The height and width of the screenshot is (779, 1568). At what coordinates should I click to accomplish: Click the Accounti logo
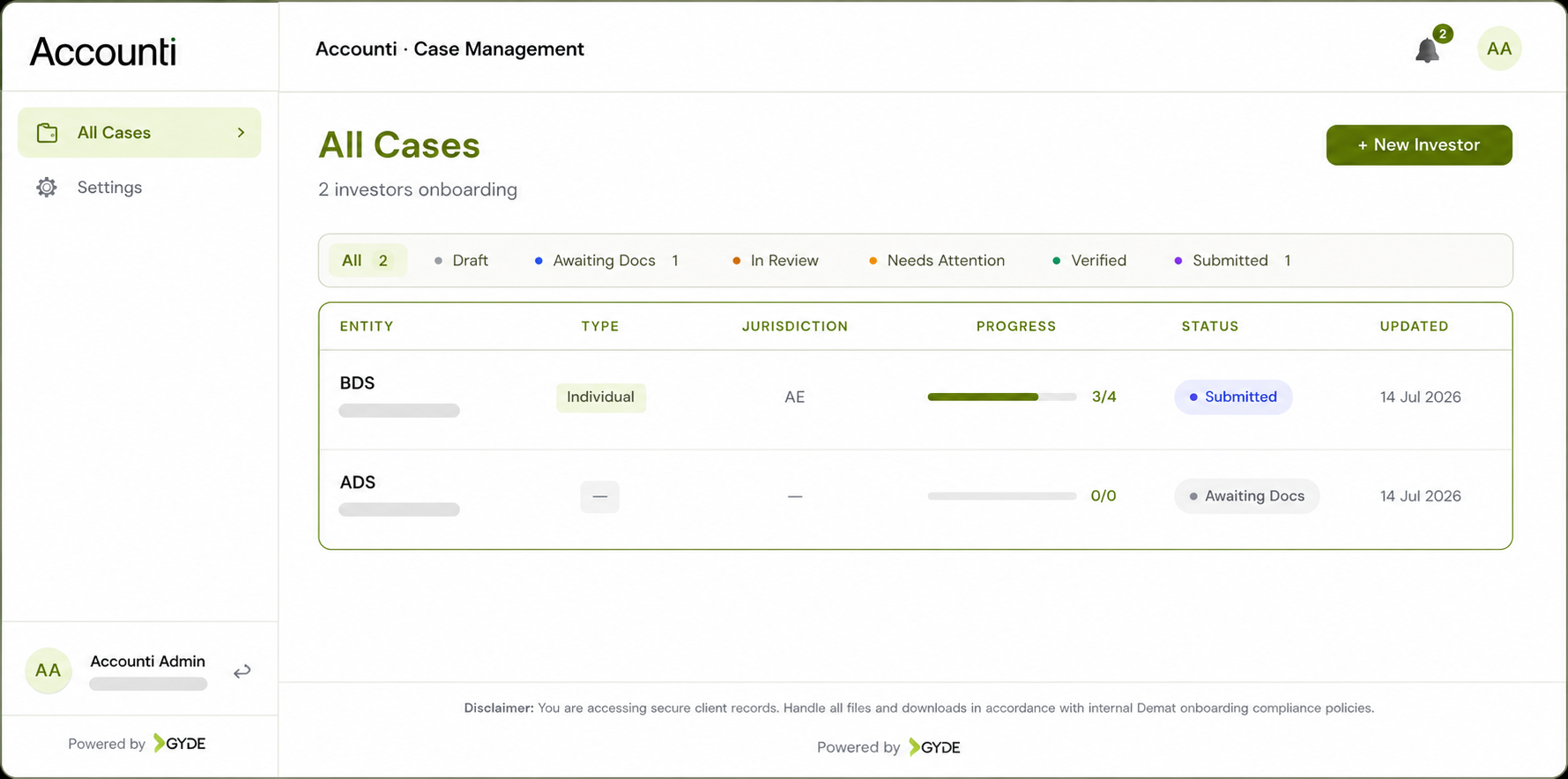(103, 51)
